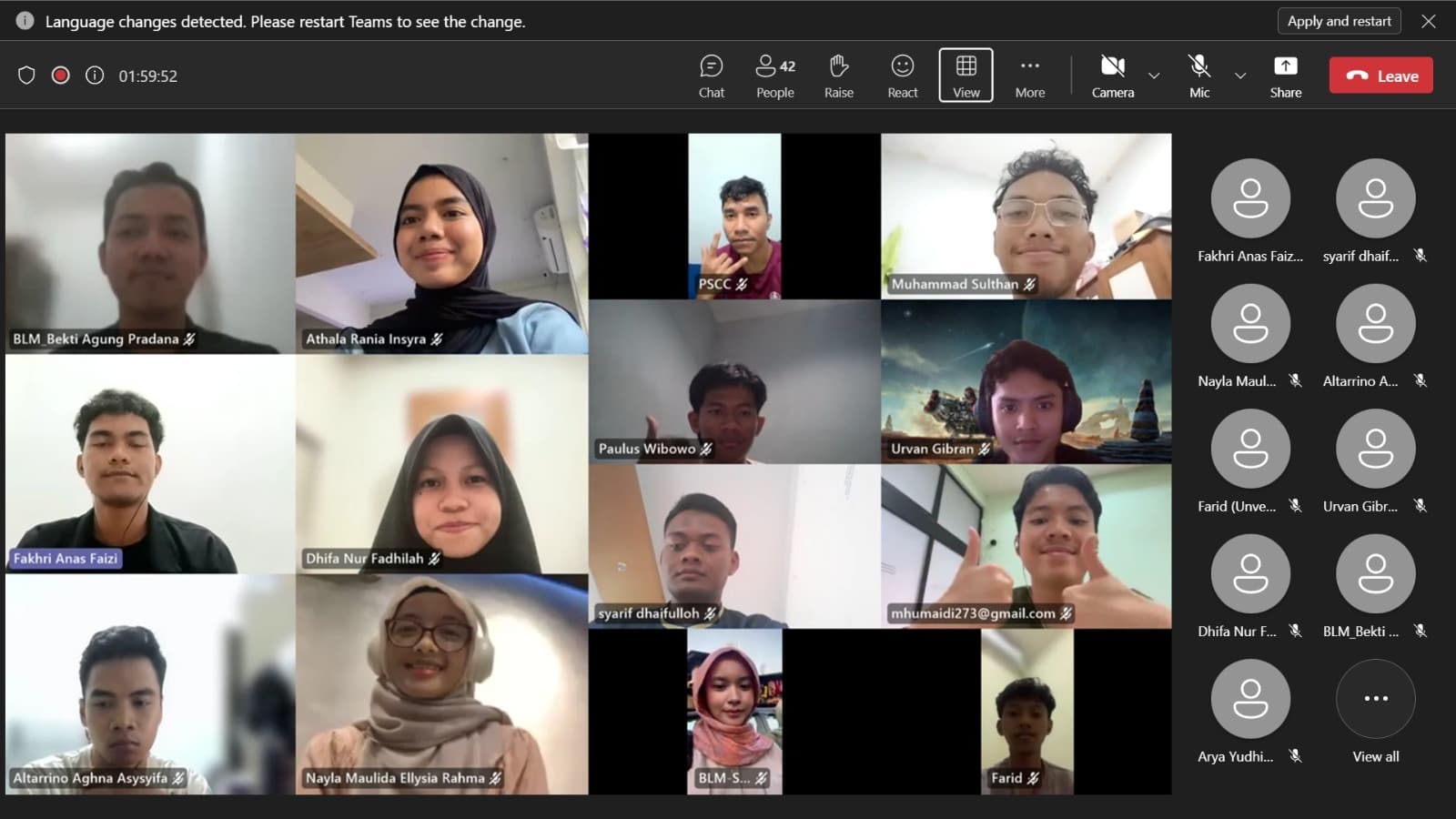
Task: Raise your hand in the meeting
Action: [x=837, y=75]
